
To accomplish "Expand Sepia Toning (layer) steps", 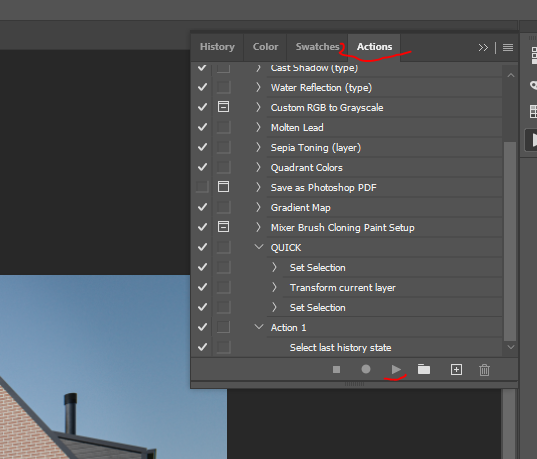I will tap(258, 147).
